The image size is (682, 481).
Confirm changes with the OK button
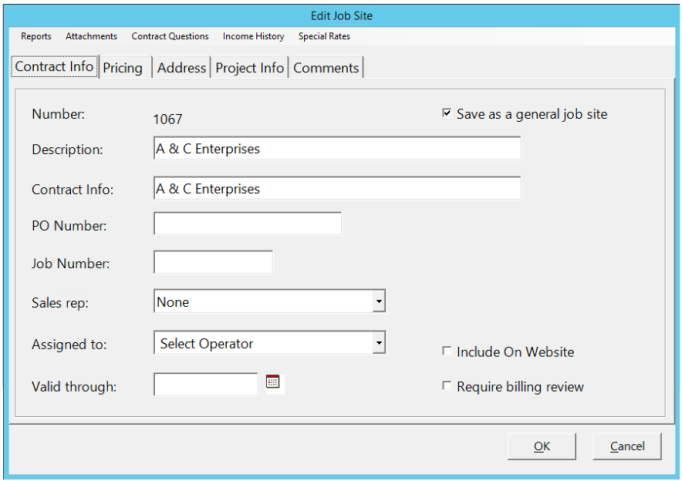pos(542,446)
